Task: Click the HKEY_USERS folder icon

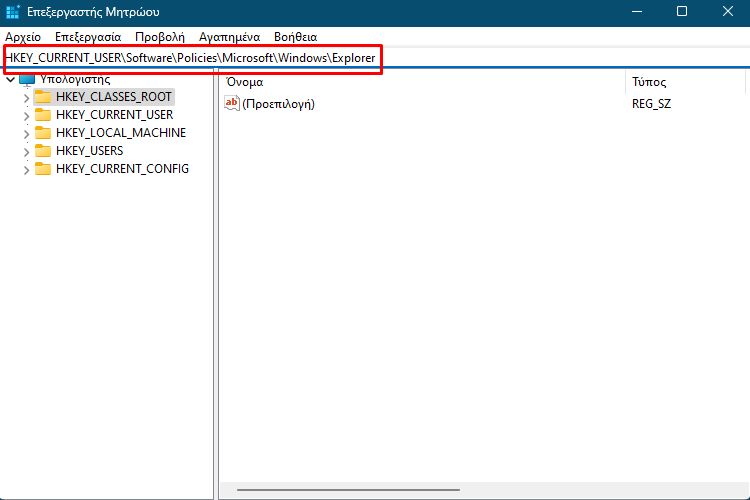Action: coord(43,151)
